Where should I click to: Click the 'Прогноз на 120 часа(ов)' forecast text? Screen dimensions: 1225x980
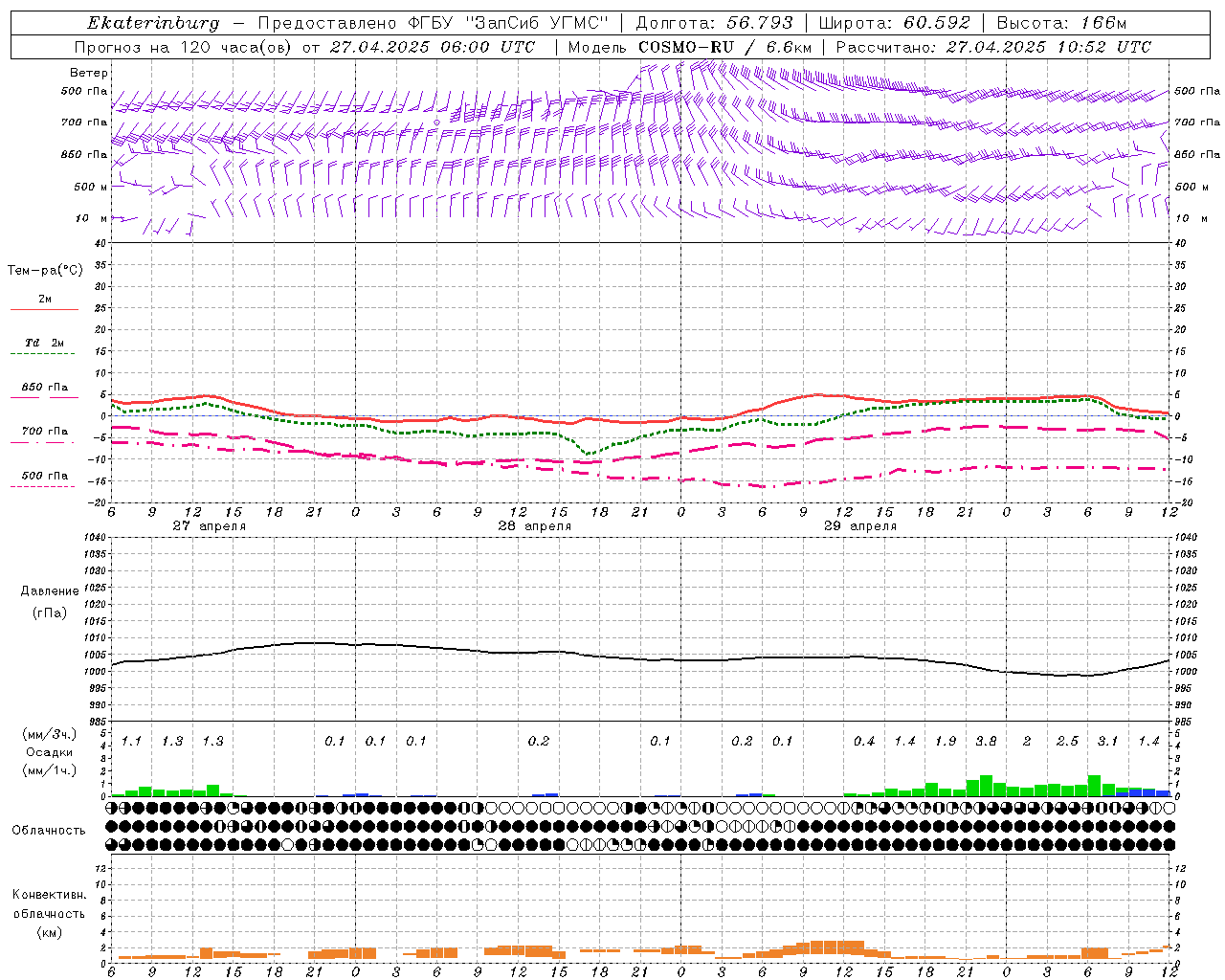pos(184,47)
